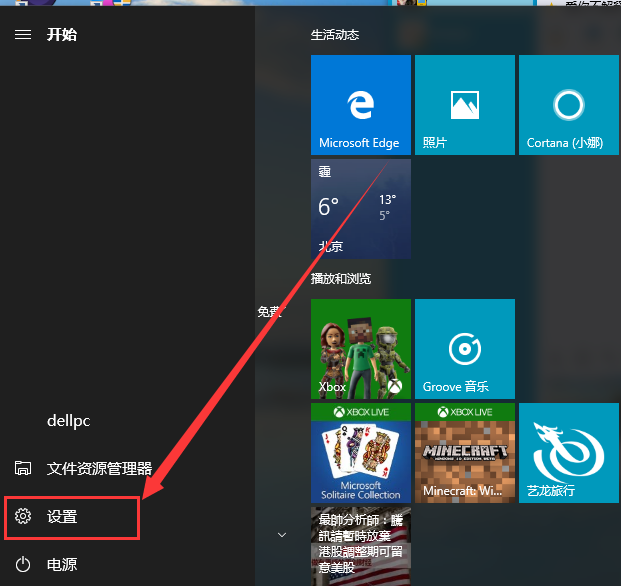
Task: Click the 设置 gear icon
Action: tap(23, 516)
